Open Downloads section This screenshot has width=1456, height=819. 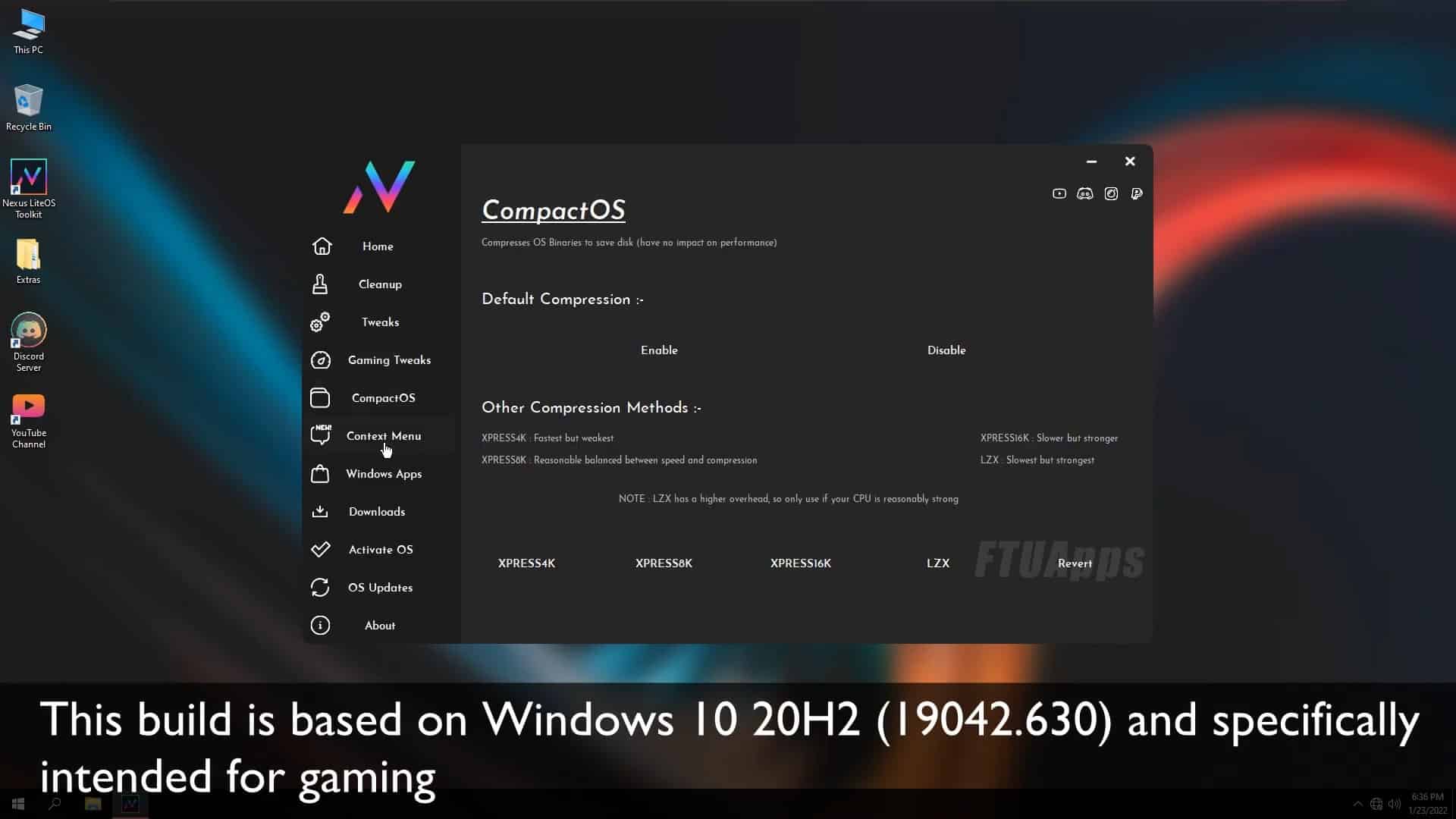[377, 511]
